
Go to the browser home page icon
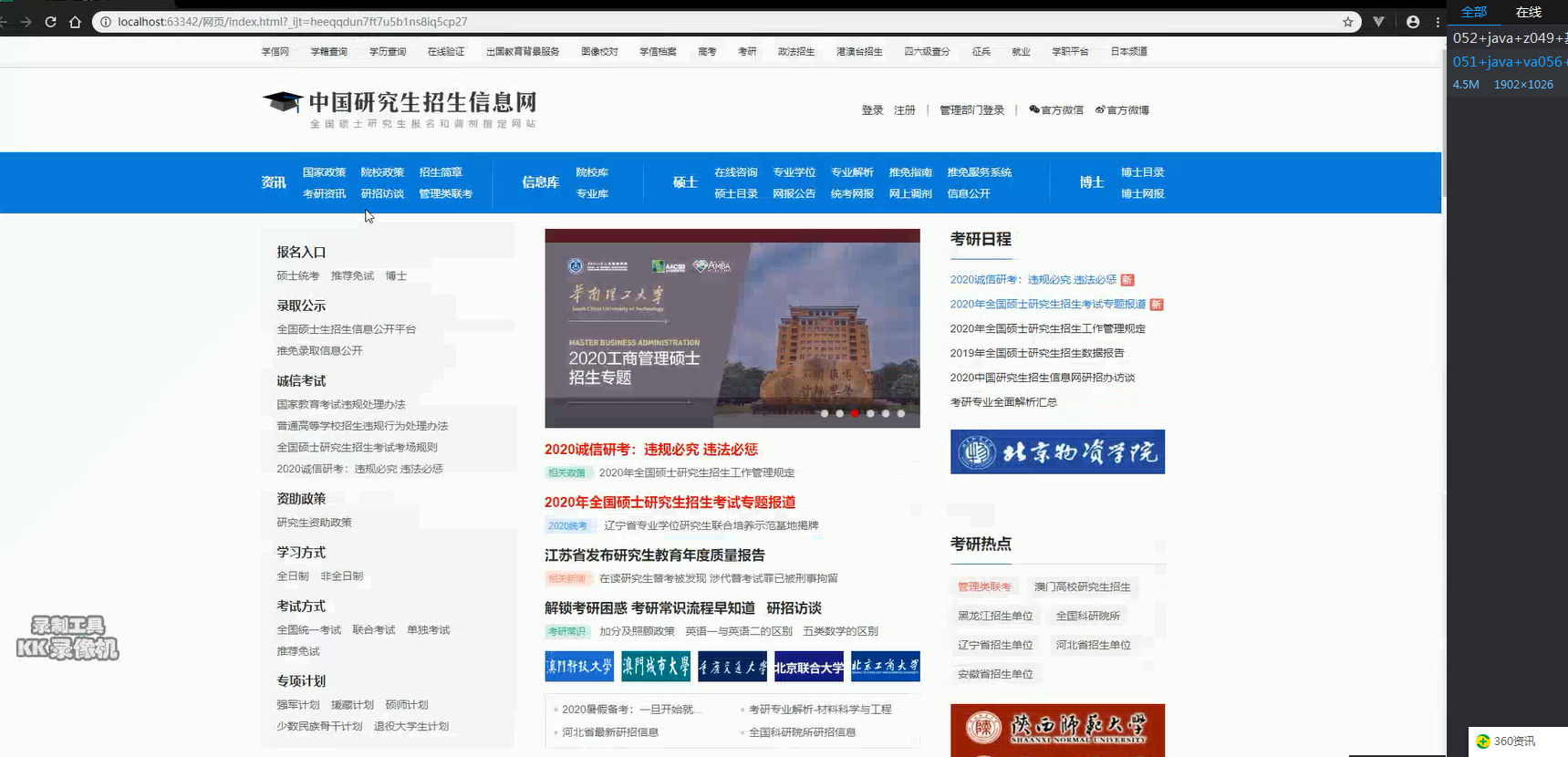click(x=75, y=22)
